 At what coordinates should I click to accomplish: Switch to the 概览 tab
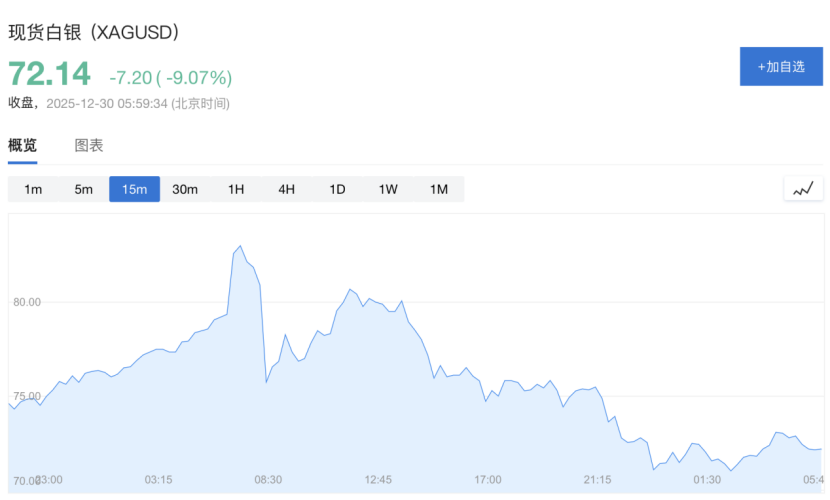point(22,146)
